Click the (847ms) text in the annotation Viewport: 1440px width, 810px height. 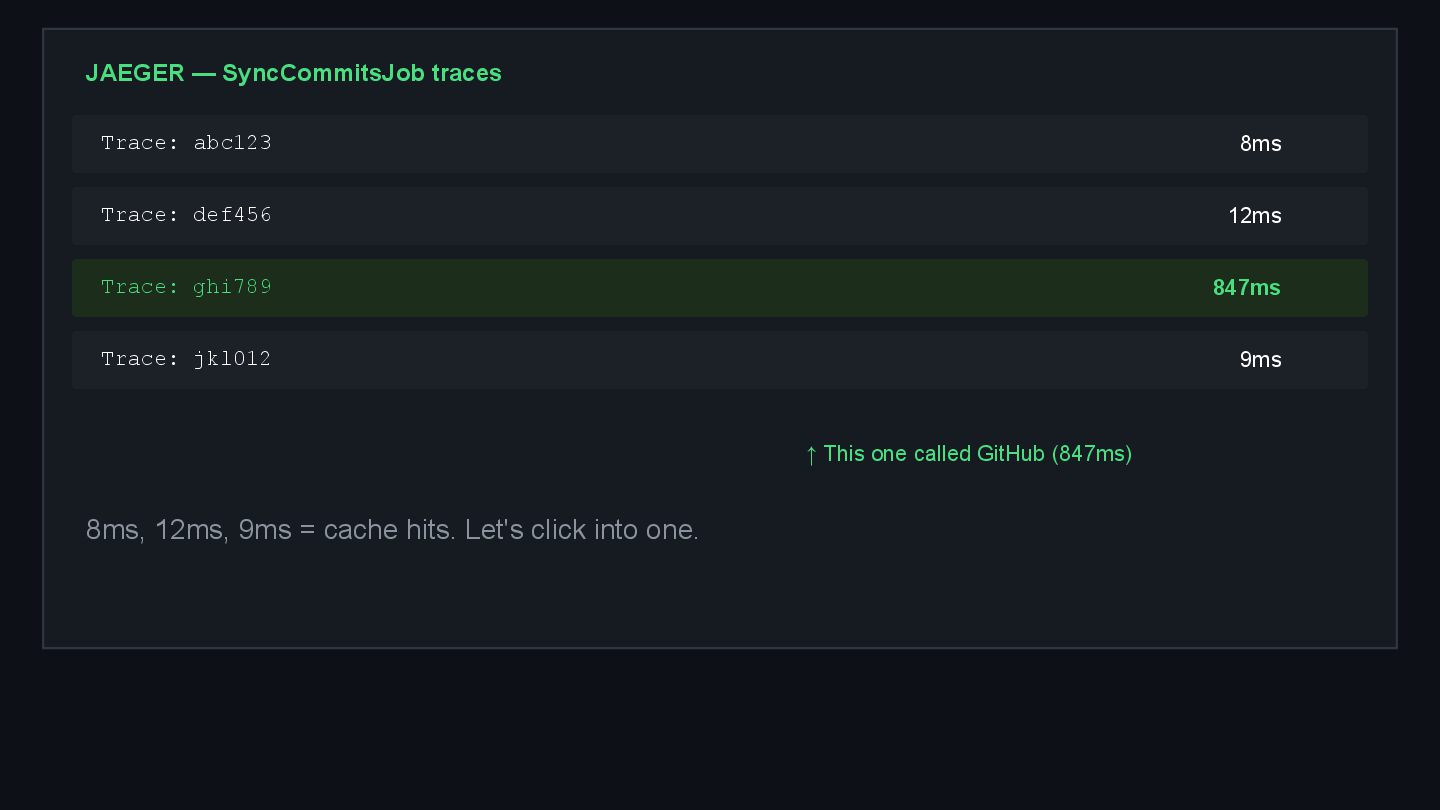[x=1092, y=454]
